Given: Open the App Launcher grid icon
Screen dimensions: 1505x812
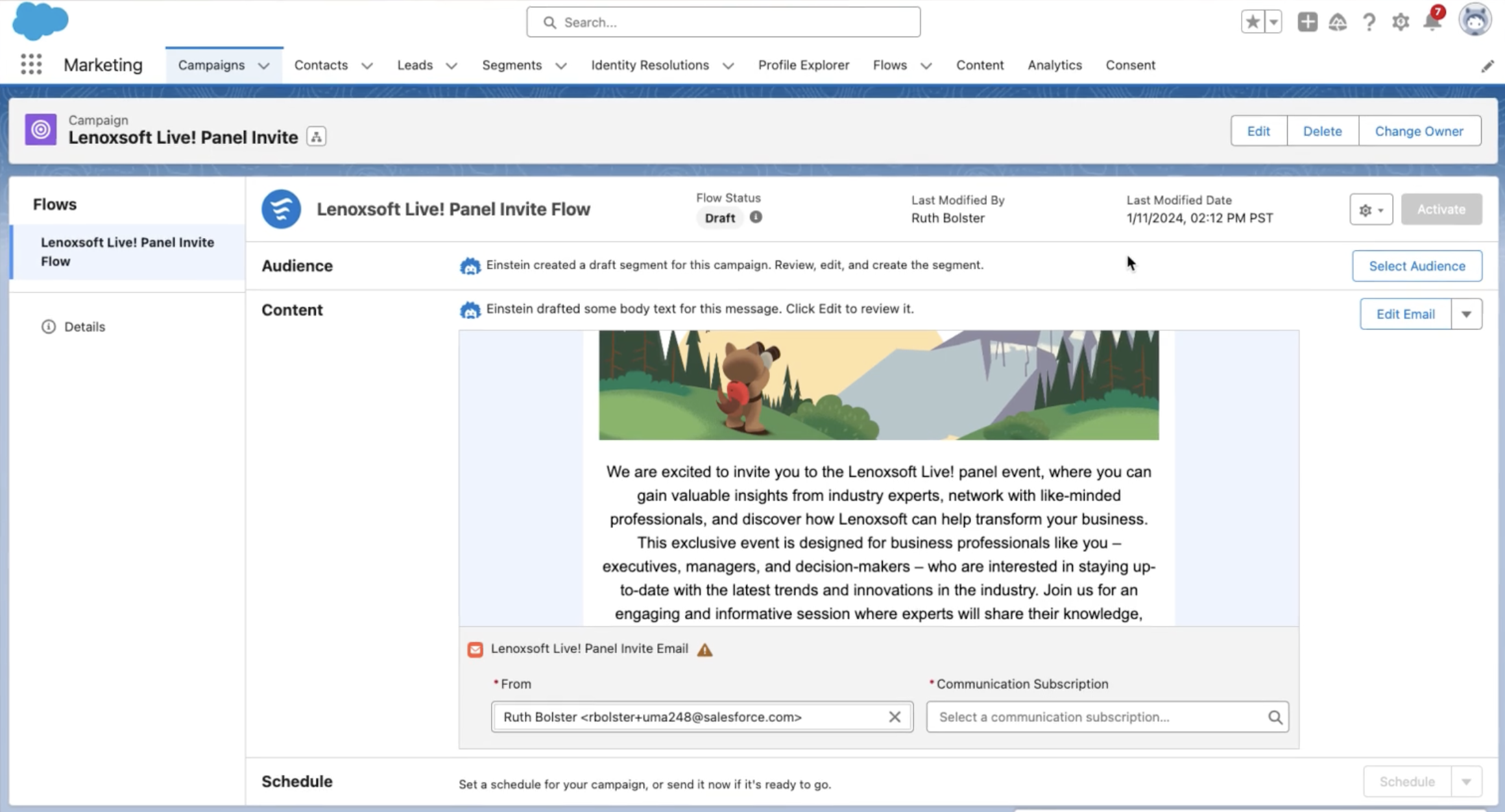Looking at the screenshot, I should [x=31, y=64].
